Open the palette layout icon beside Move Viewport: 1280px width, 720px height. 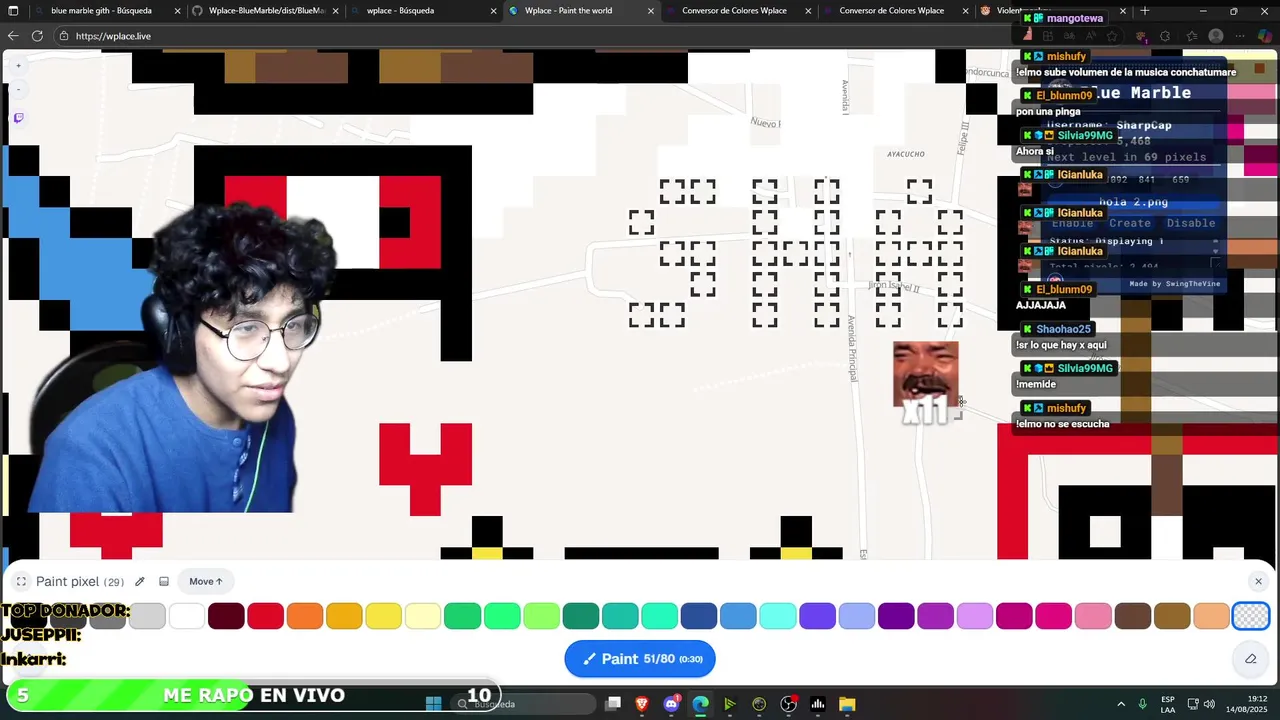click(164, 581)
